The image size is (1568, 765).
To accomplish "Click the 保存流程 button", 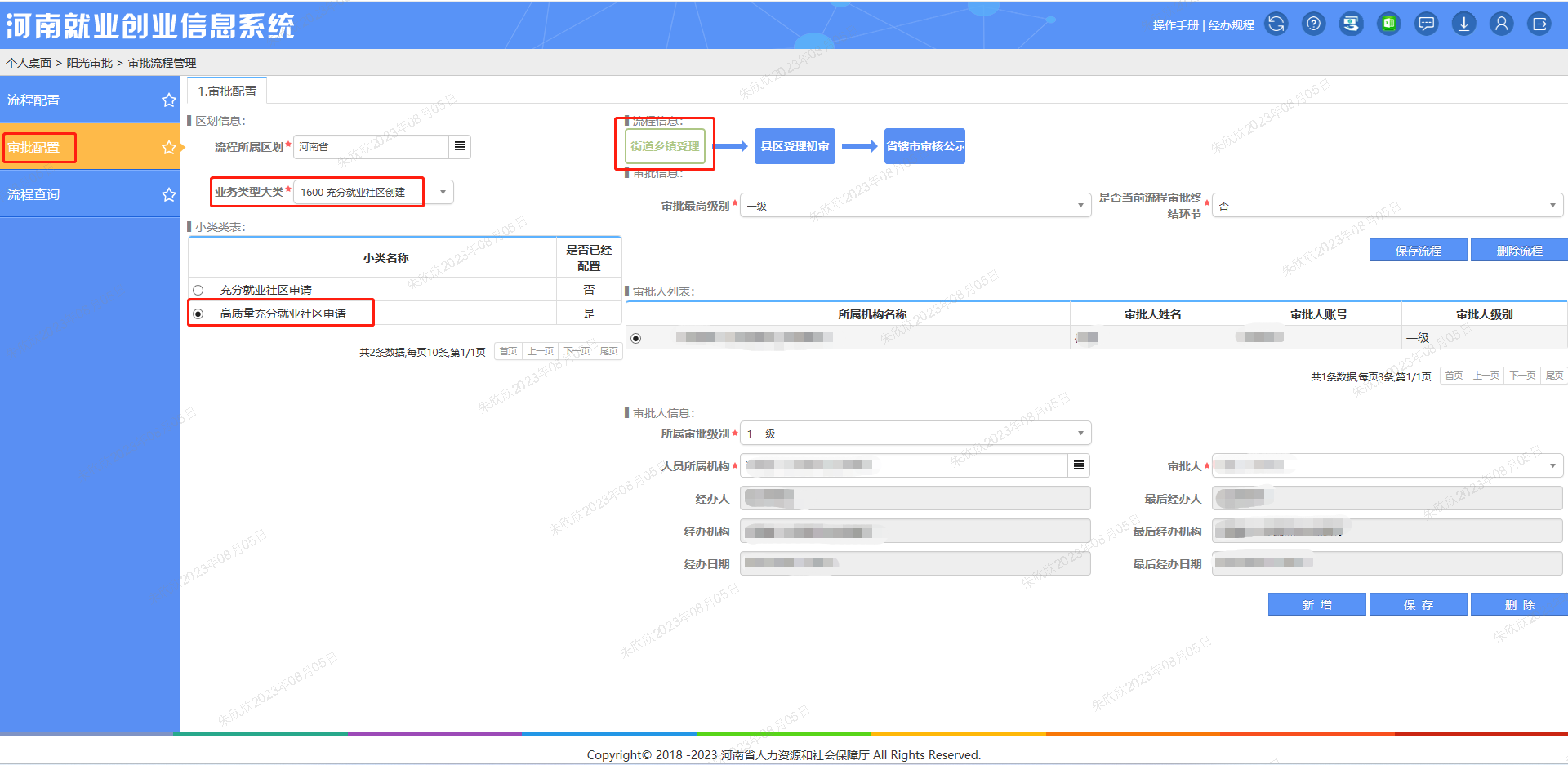I will (1418, 251).
